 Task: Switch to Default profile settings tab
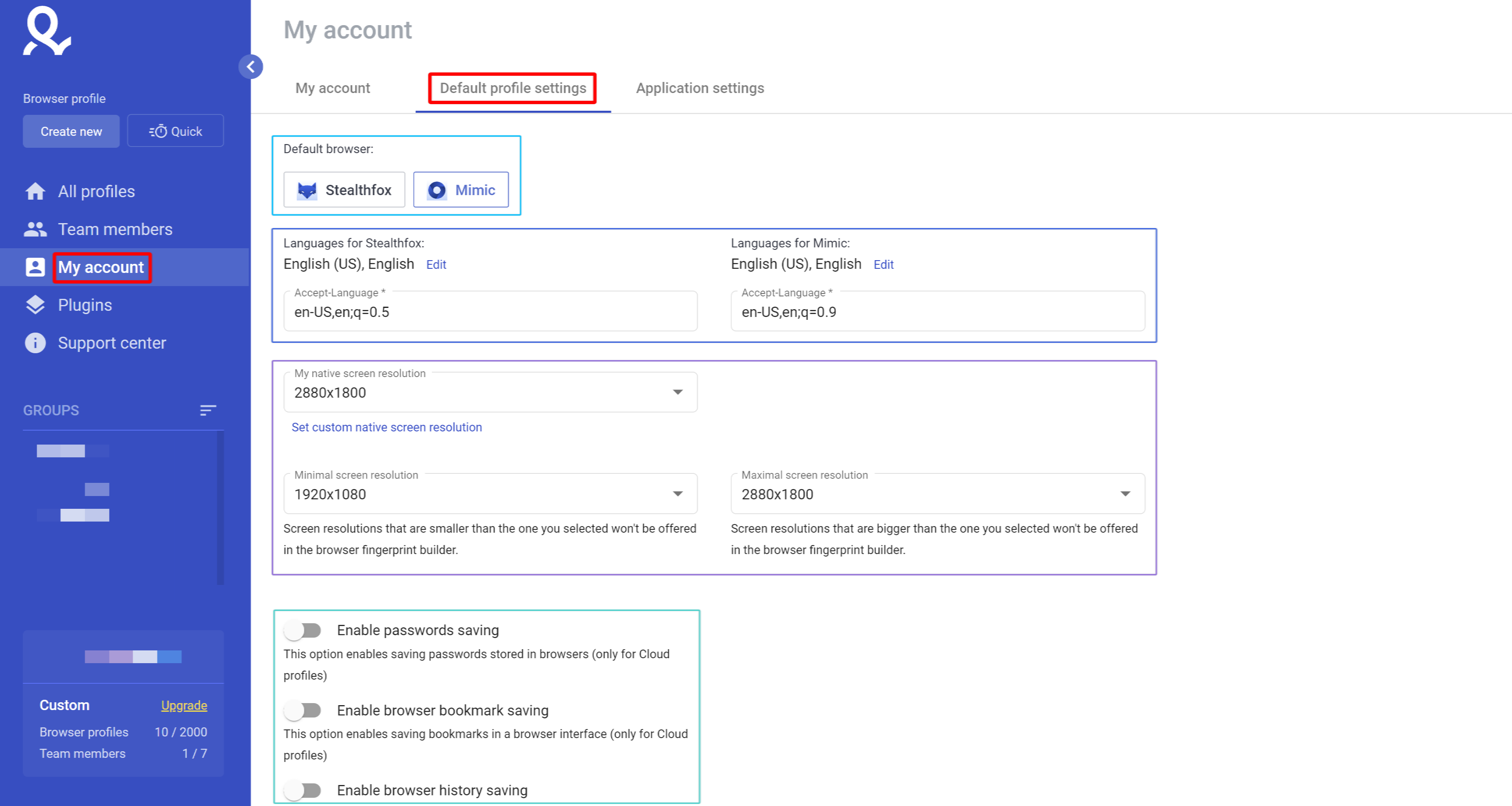point(513,88)
